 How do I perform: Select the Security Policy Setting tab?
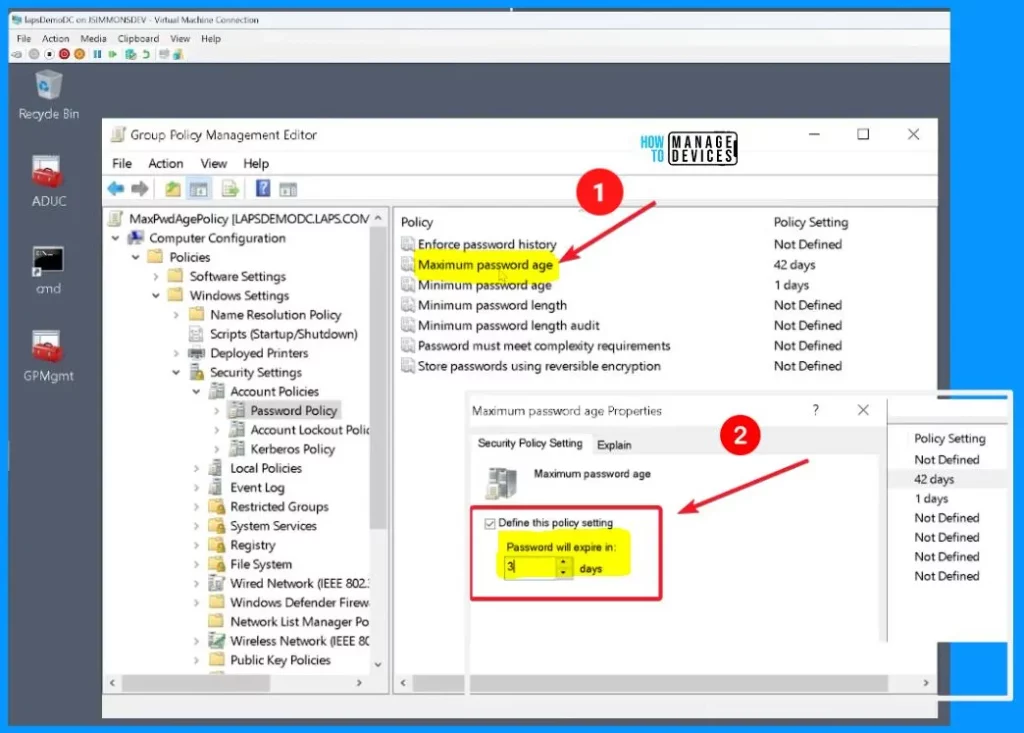pos(530,443)
